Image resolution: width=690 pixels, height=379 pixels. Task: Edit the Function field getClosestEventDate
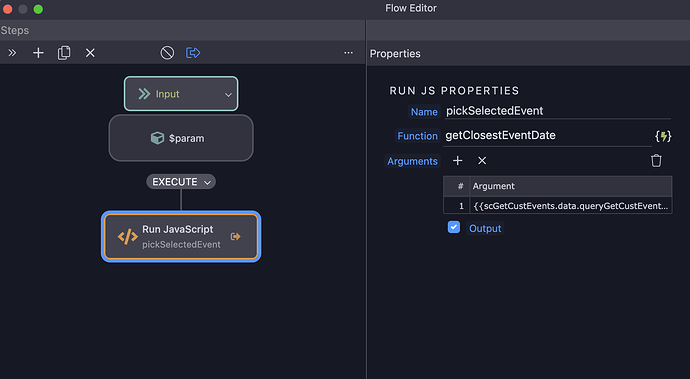coord(548,136)
